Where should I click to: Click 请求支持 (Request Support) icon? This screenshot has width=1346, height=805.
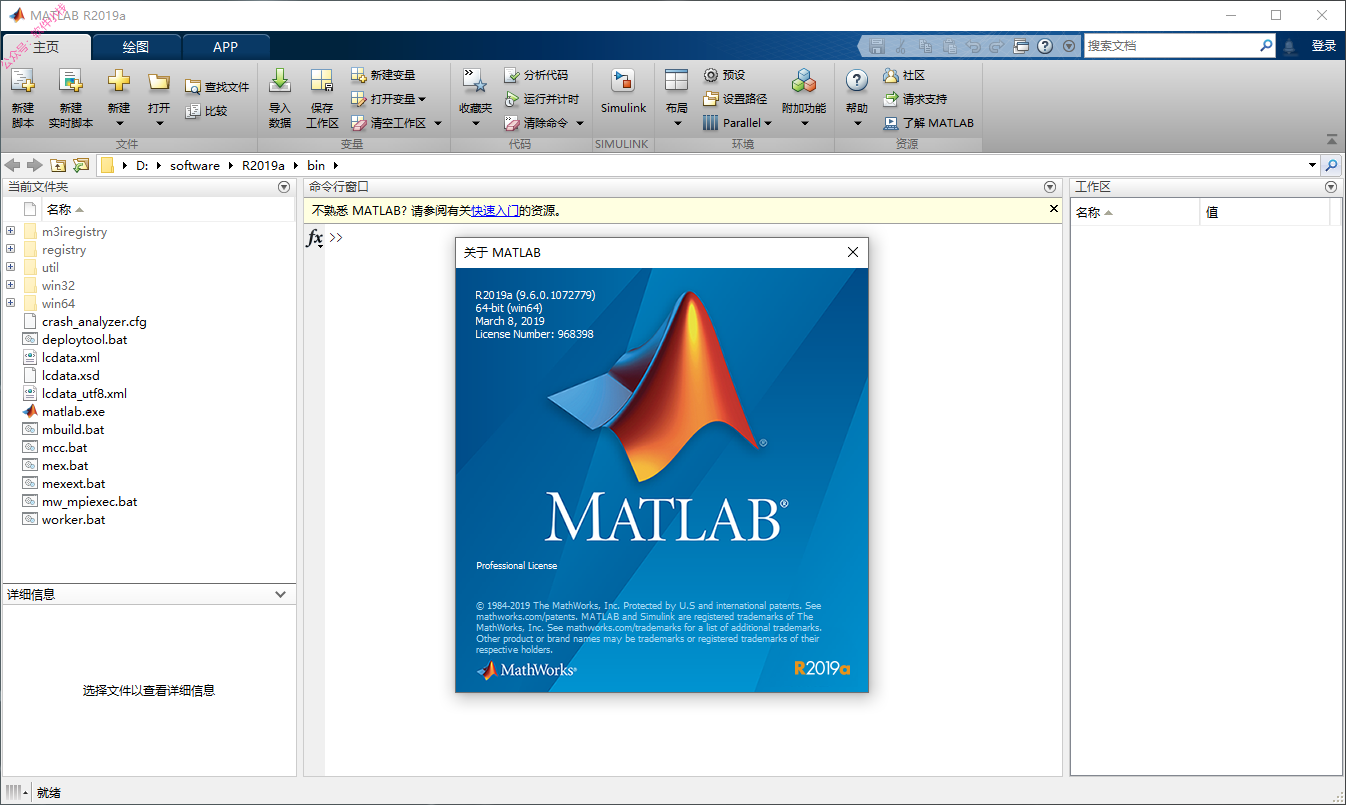(891, 99)
